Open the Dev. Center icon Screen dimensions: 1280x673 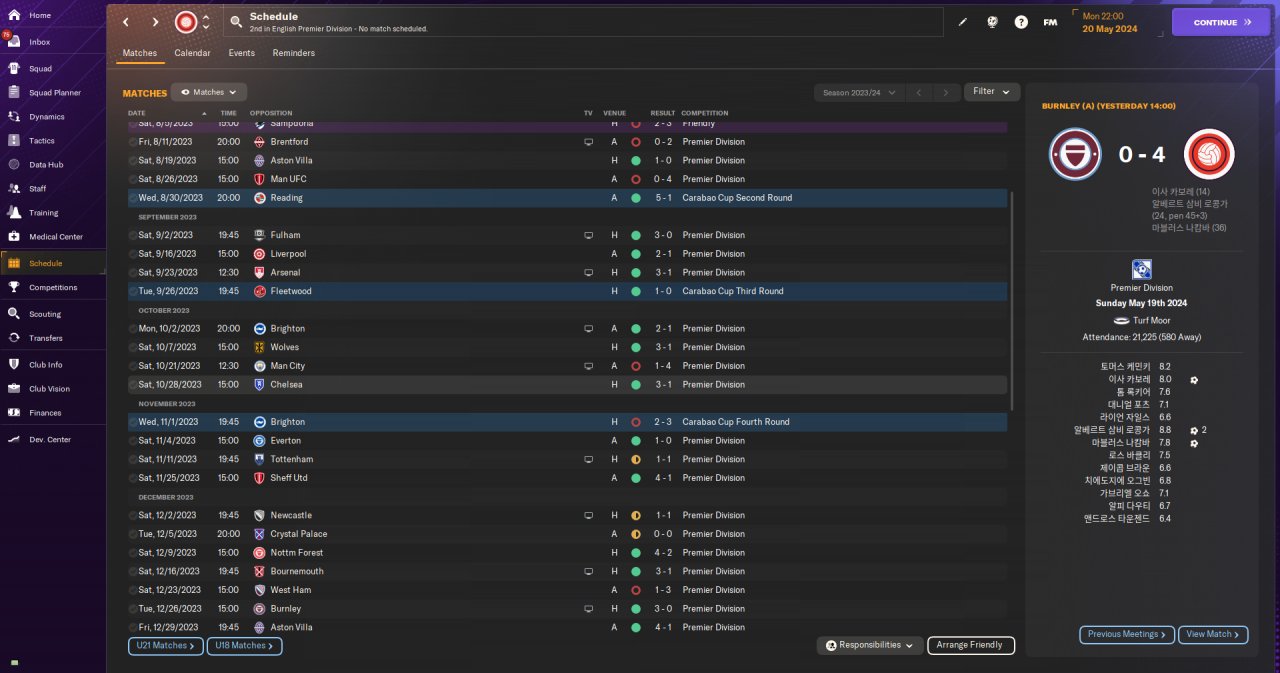[x=14, y=439]
